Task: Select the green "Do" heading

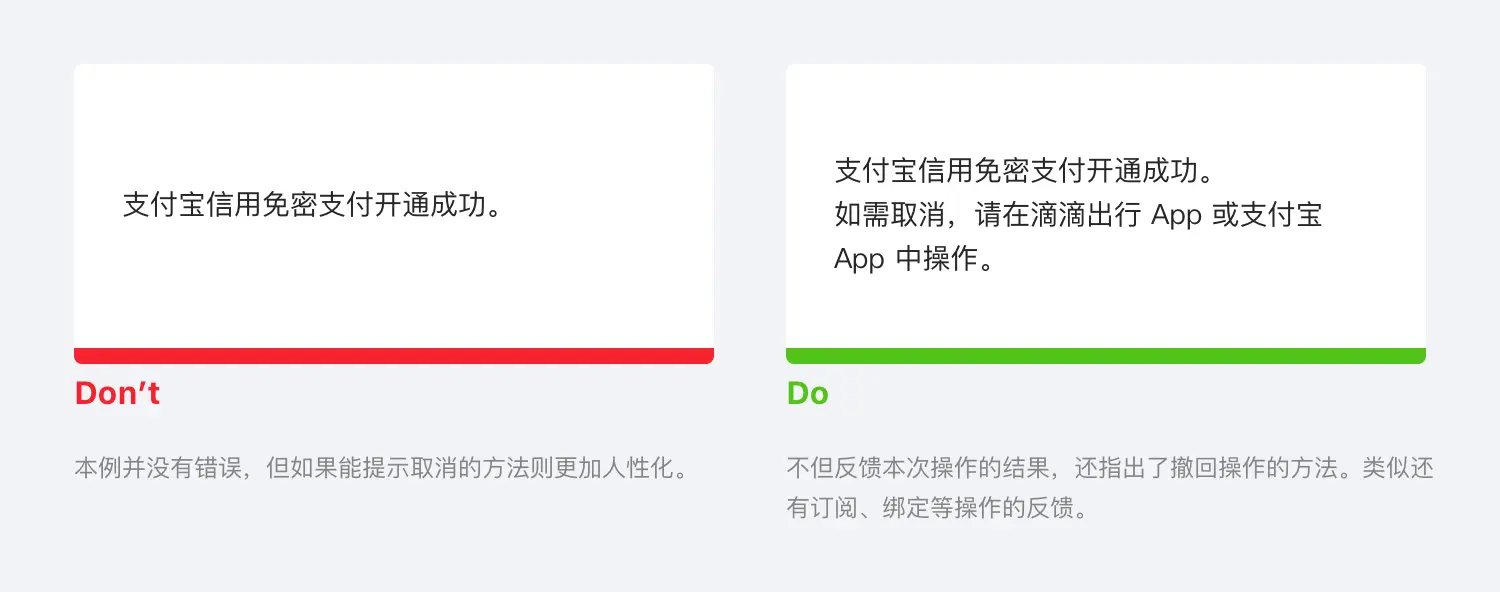Action: [807, 394]
